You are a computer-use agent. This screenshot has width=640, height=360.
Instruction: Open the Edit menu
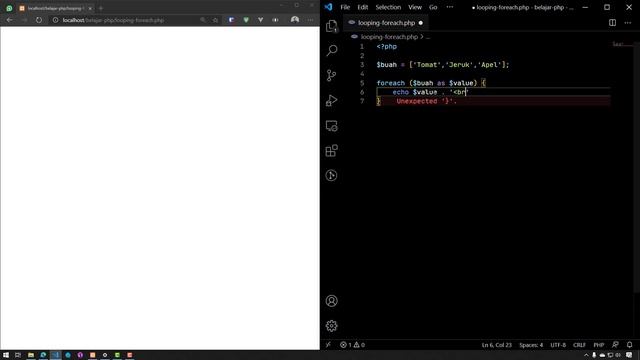pos(362,7)
